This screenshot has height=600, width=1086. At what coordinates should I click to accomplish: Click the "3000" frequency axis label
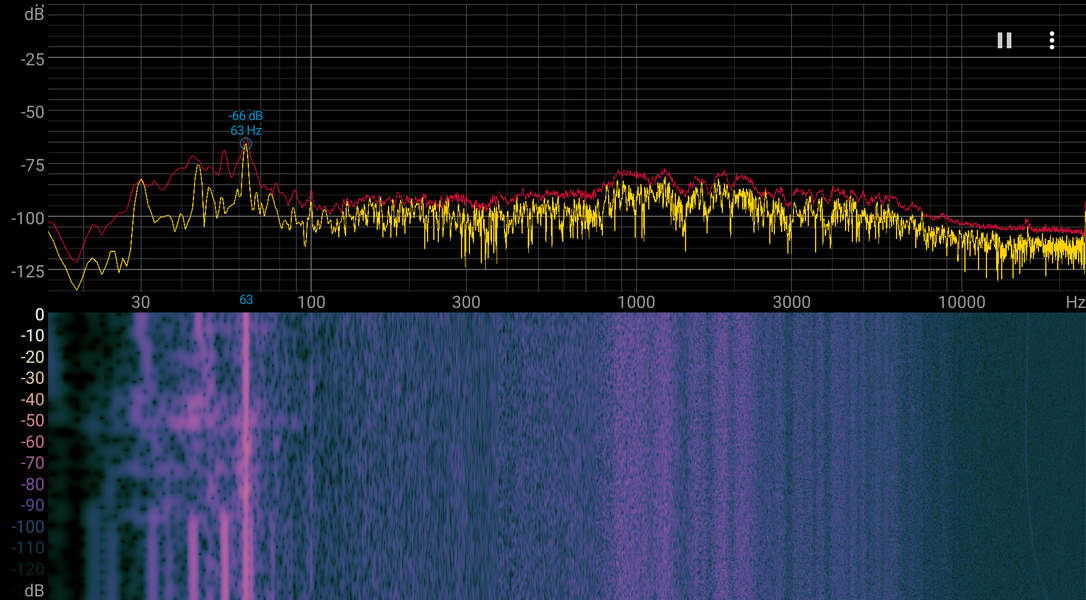(x=792, y=302)
